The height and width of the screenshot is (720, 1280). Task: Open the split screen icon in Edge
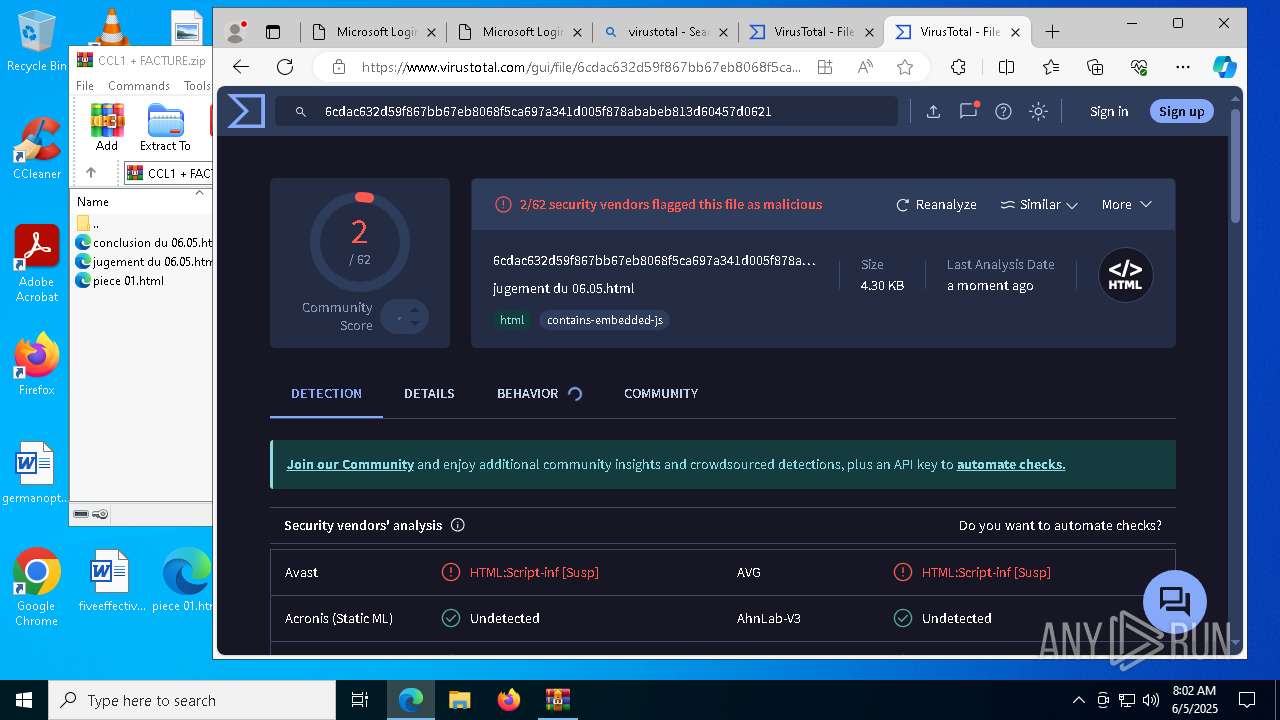(1006, 67)
